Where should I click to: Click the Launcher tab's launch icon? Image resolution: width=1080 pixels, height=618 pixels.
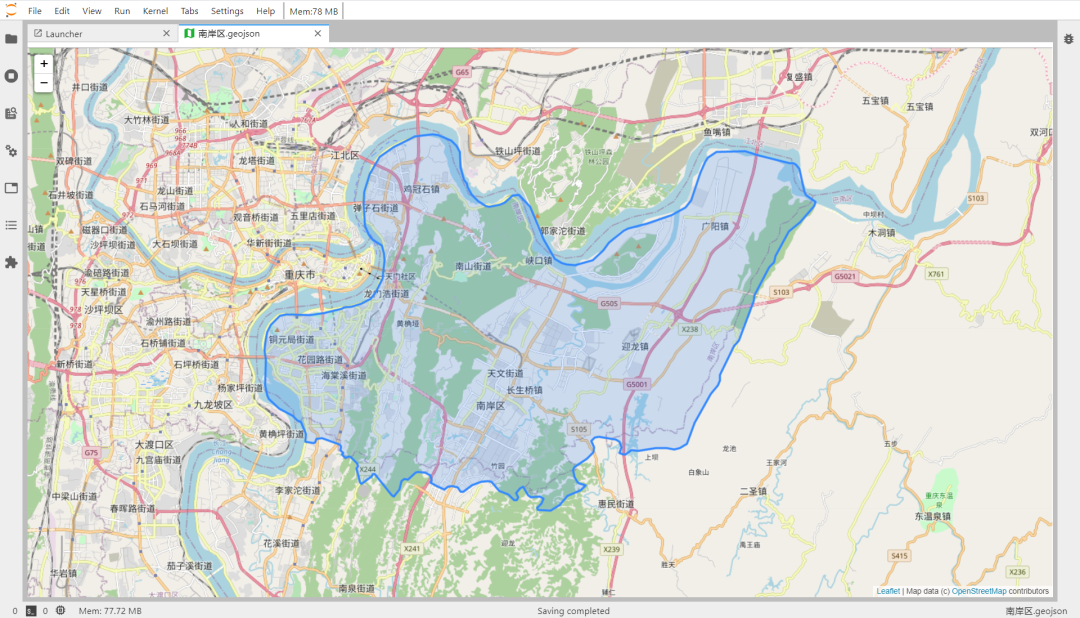[38, 33]
